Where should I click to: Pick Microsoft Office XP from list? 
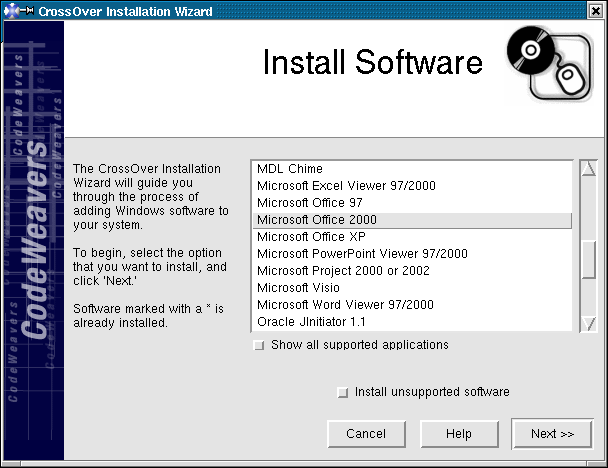click(x=311, y=237)
